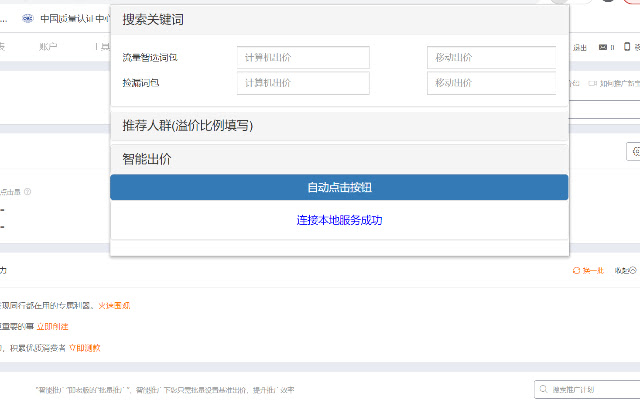This screenshot has height=400, width=640.
Task: Open the 账户 menu item
Action: [48, 47]
